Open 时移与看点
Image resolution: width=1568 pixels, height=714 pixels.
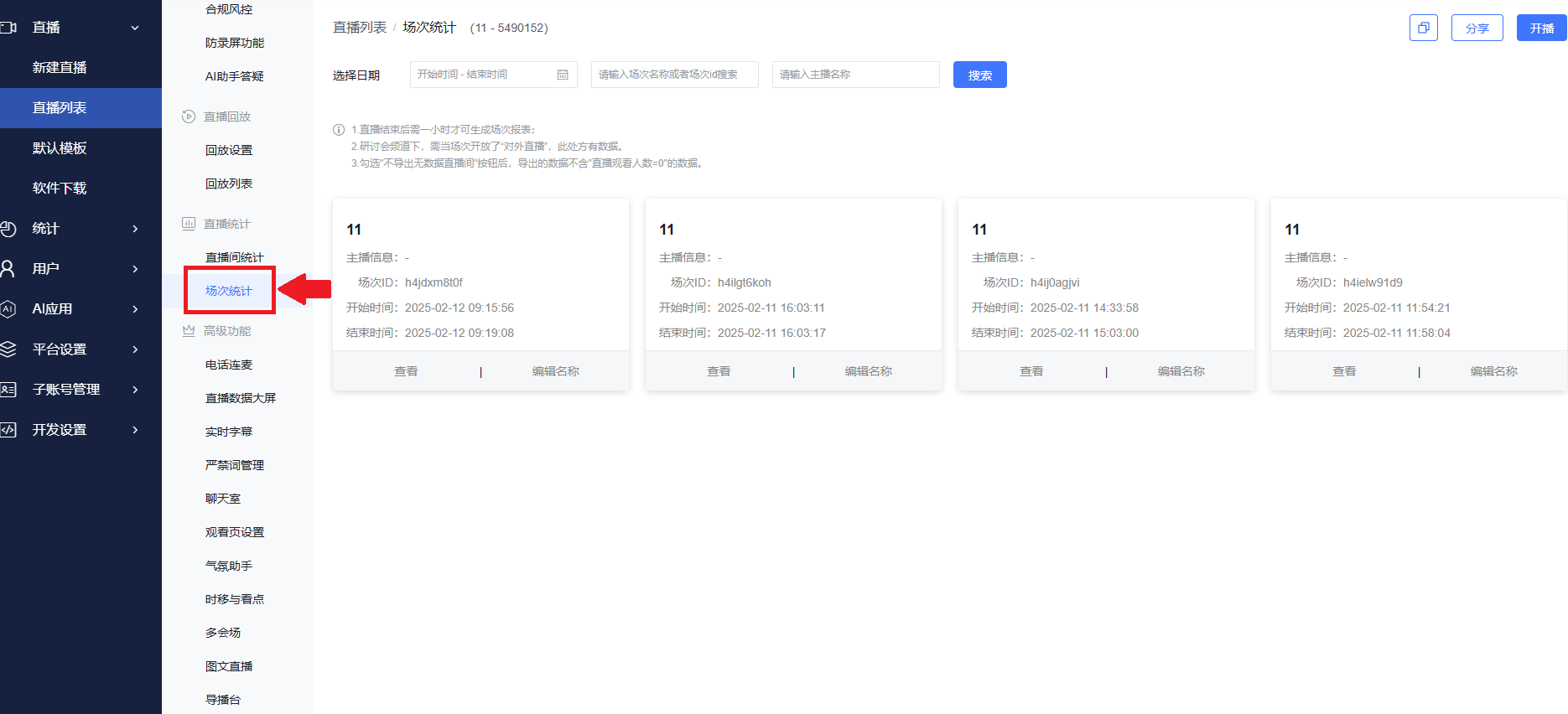point(235,599)
